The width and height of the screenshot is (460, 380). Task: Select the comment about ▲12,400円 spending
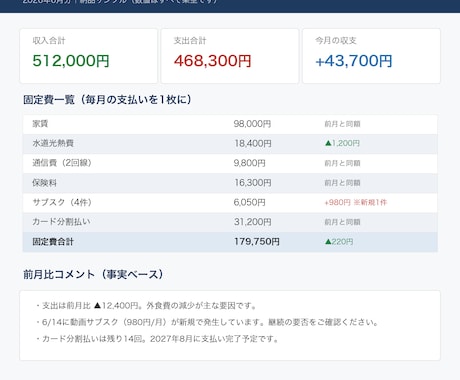[x=147, y=306]
